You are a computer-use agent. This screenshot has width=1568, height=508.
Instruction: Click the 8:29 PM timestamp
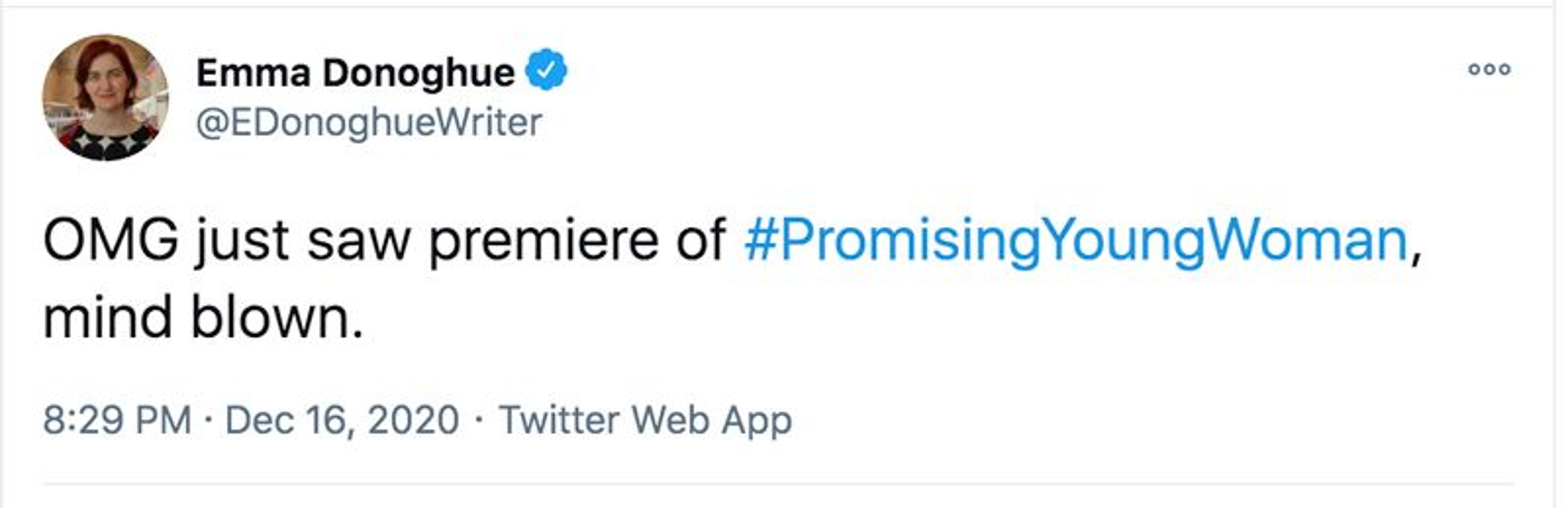(x=118, y=420)
